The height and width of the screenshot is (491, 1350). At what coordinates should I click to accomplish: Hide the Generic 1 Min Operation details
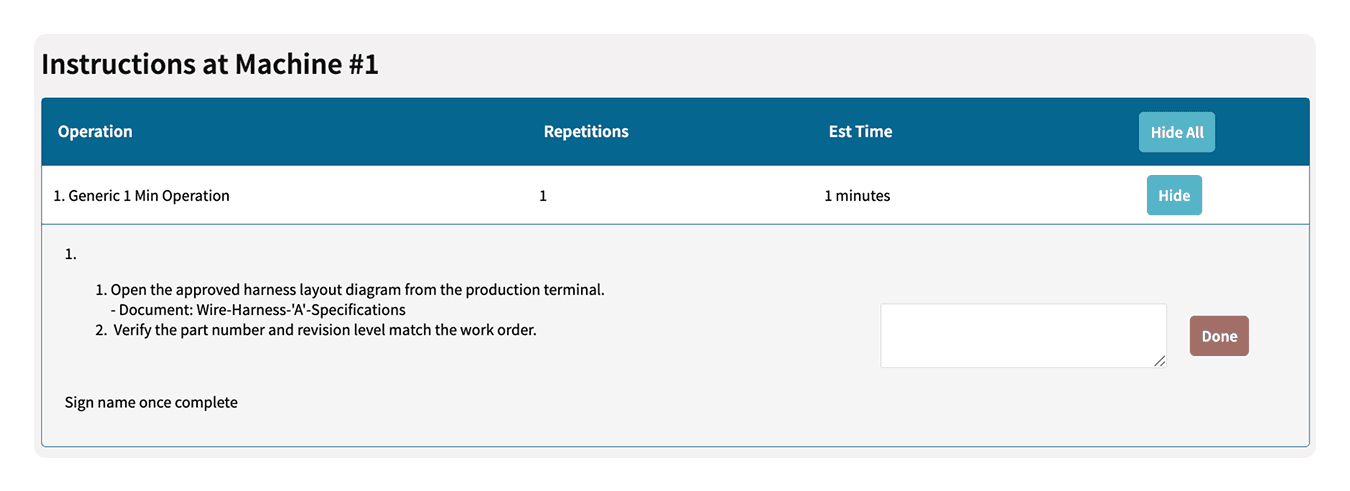[1173, 196]
